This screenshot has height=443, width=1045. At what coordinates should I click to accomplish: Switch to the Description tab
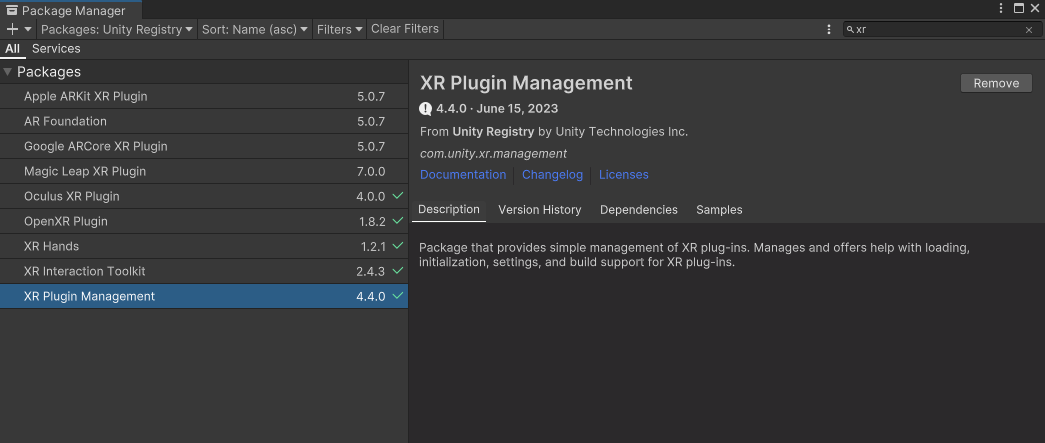point(449,210)
